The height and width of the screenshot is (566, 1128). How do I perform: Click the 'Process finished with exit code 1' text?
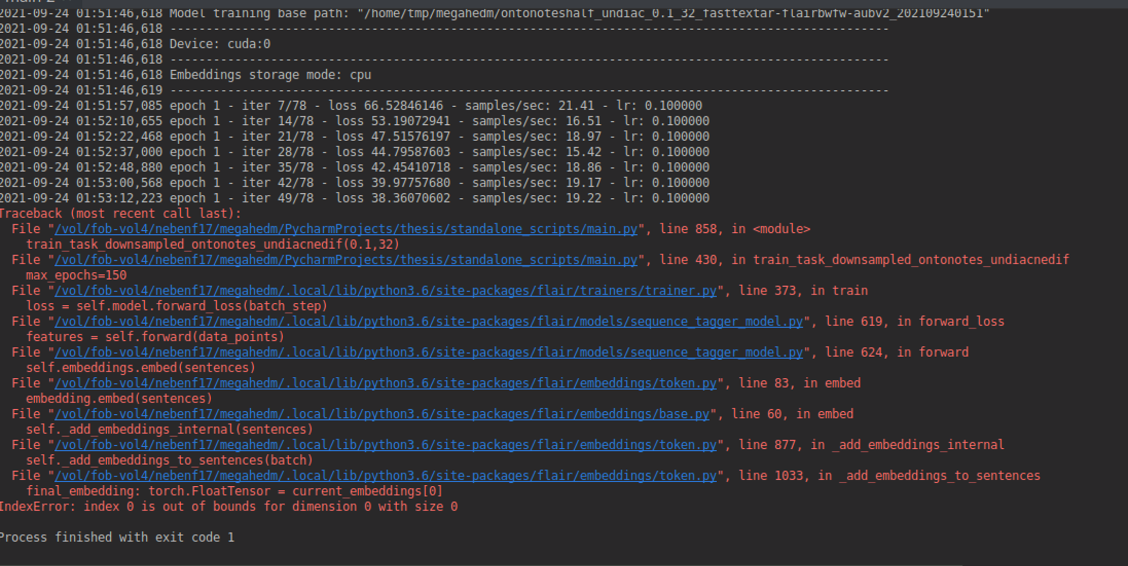pos(117,537)
